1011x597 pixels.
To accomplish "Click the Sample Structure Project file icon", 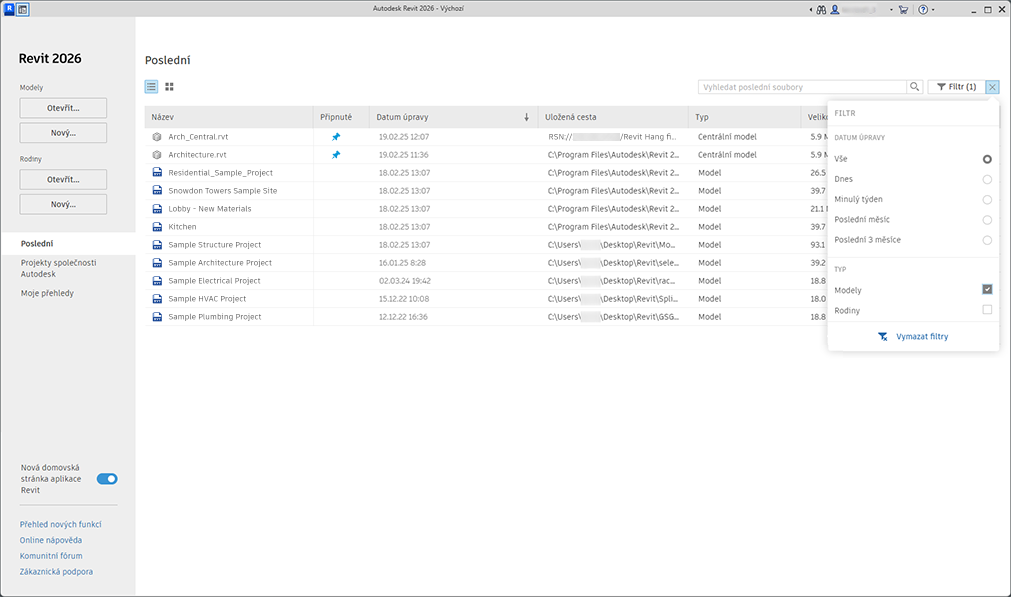I will [157, 245].
